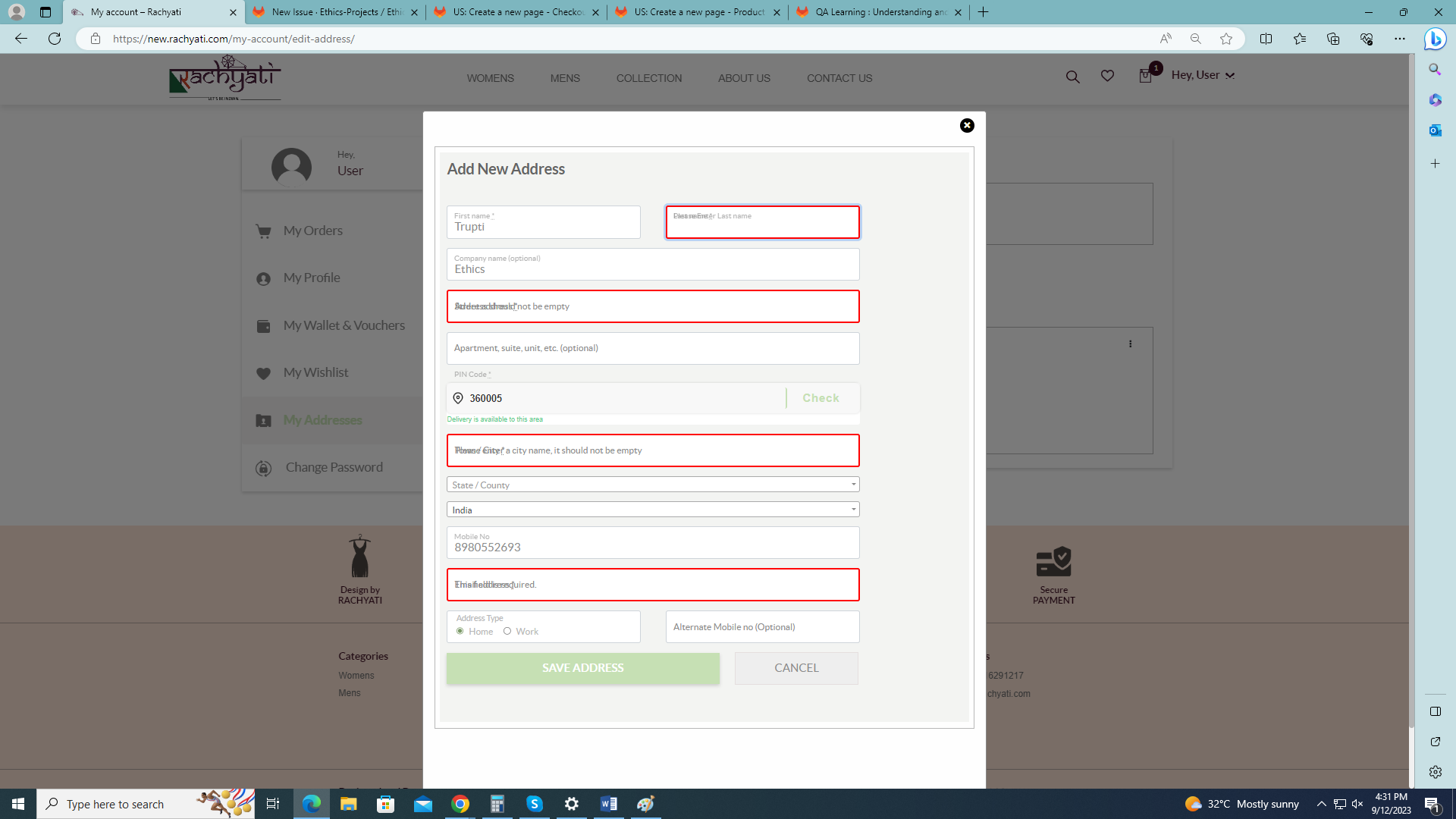1456x819 pixels.
Task: Click the browser refresh icon
Action: point(55,39)
